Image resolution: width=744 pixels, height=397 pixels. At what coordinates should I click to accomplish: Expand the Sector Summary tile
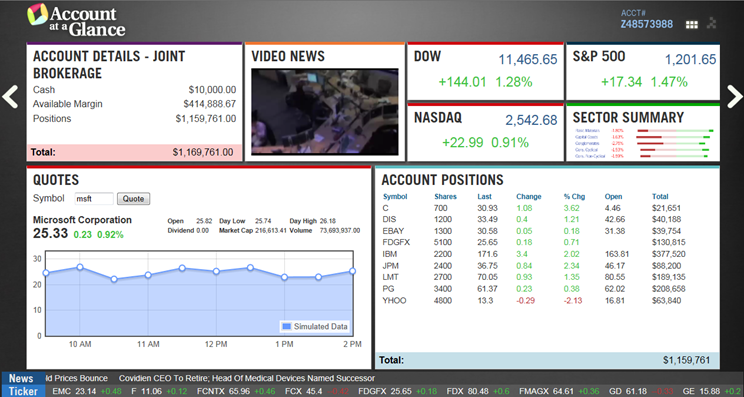[x=643, y=132]
